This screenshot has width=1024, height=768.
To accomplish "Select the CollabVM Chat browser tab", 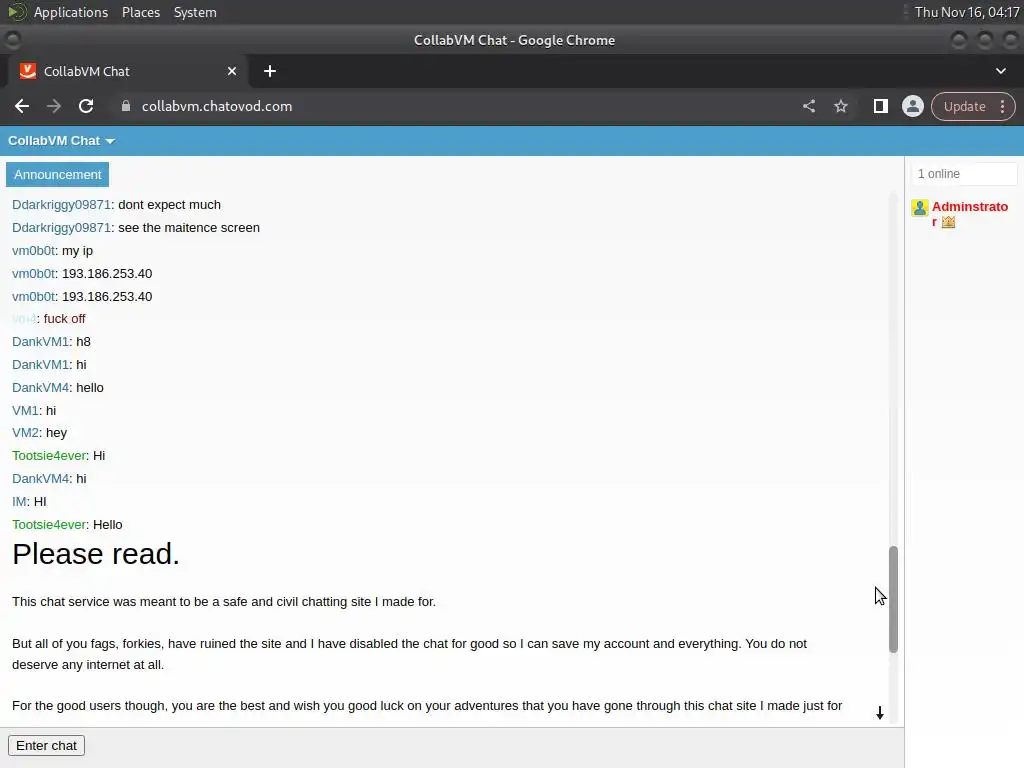I will 127,71.
